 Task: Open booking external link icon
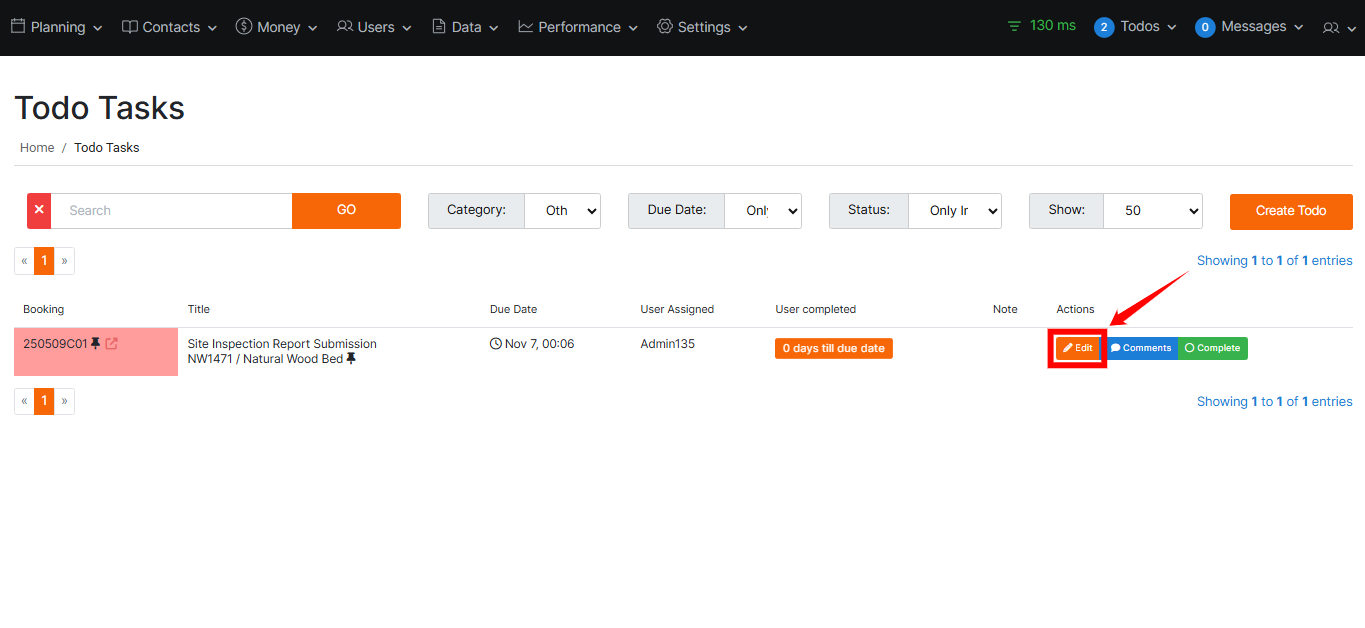click(x=112, y=344)
